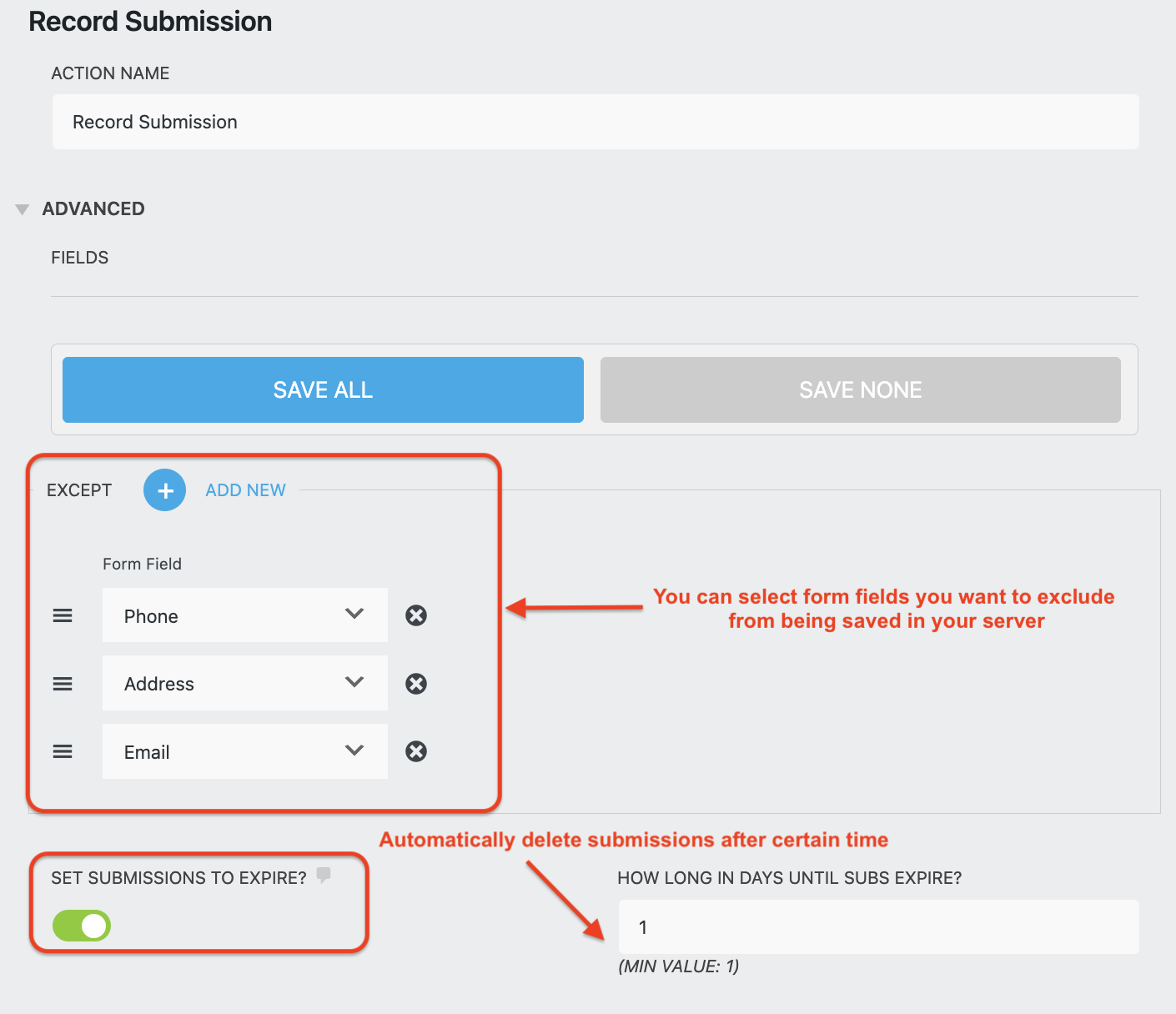This screenshot has height=1014, width=1176.
Task: Click the ADVANCED section heading text
Action: [x=93, y=208]
